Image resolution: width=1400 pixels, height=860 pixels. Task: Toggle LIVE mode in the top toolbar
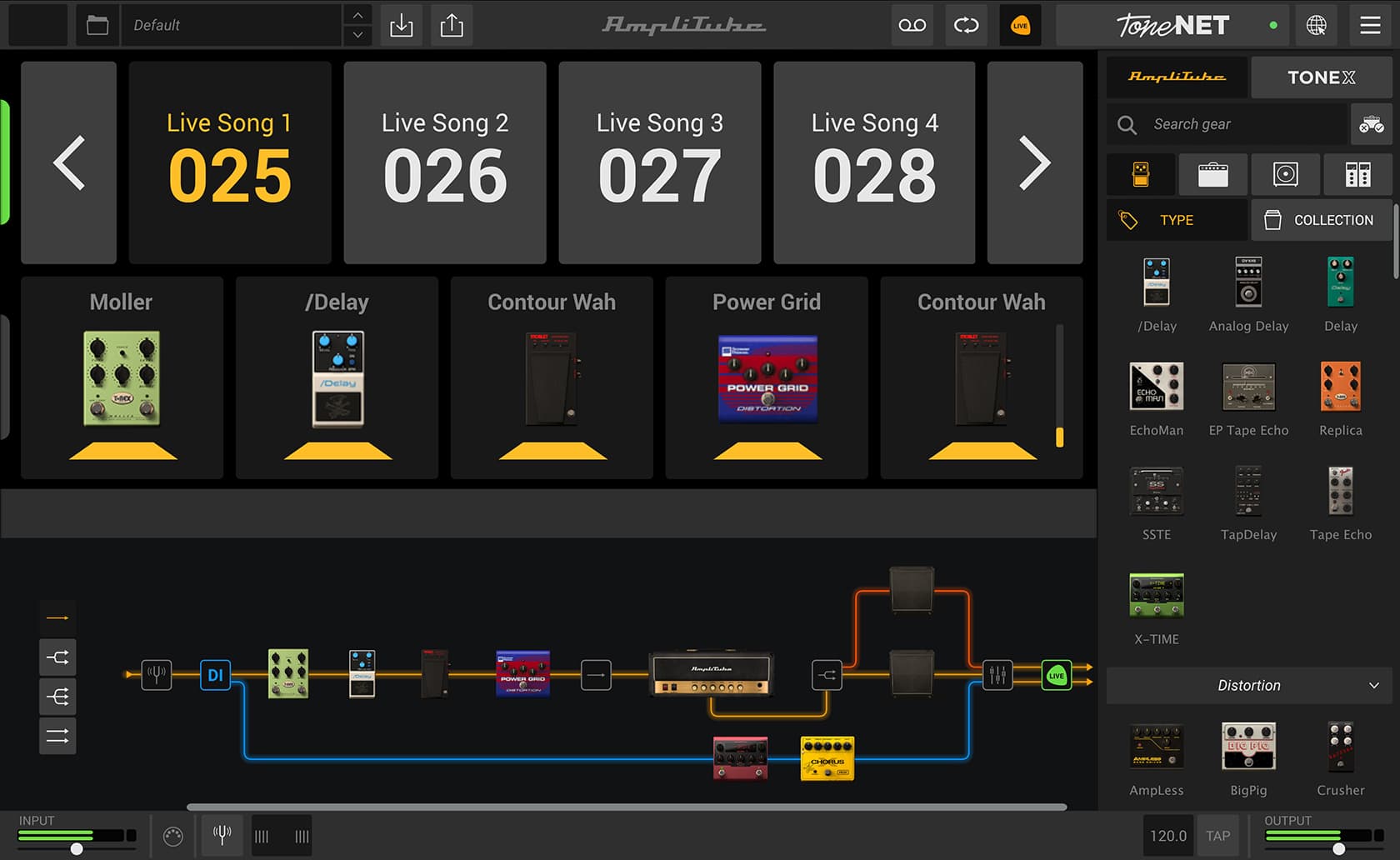(x=1020, y=25)
